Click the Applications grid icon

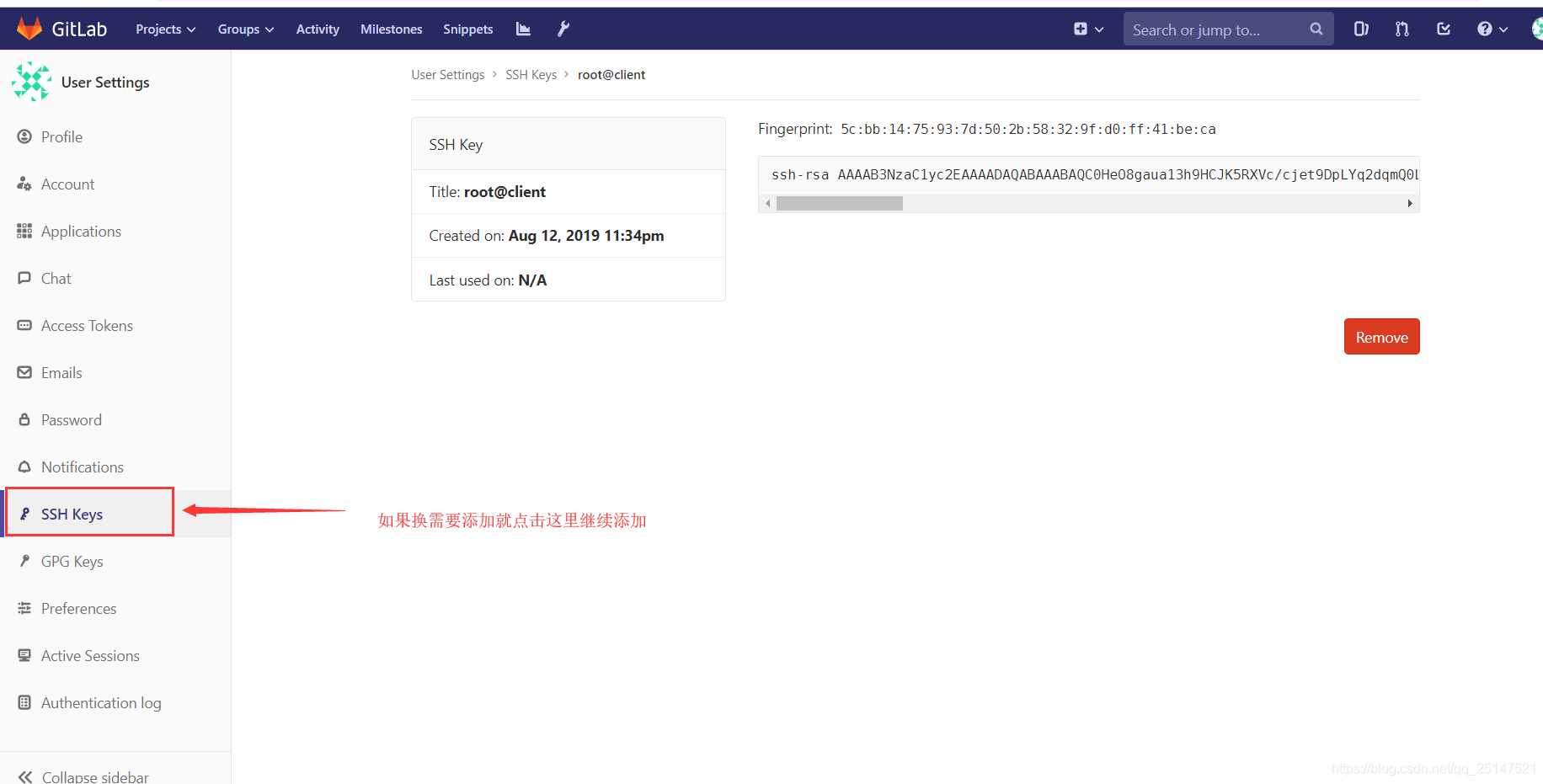tap(24, 231)
